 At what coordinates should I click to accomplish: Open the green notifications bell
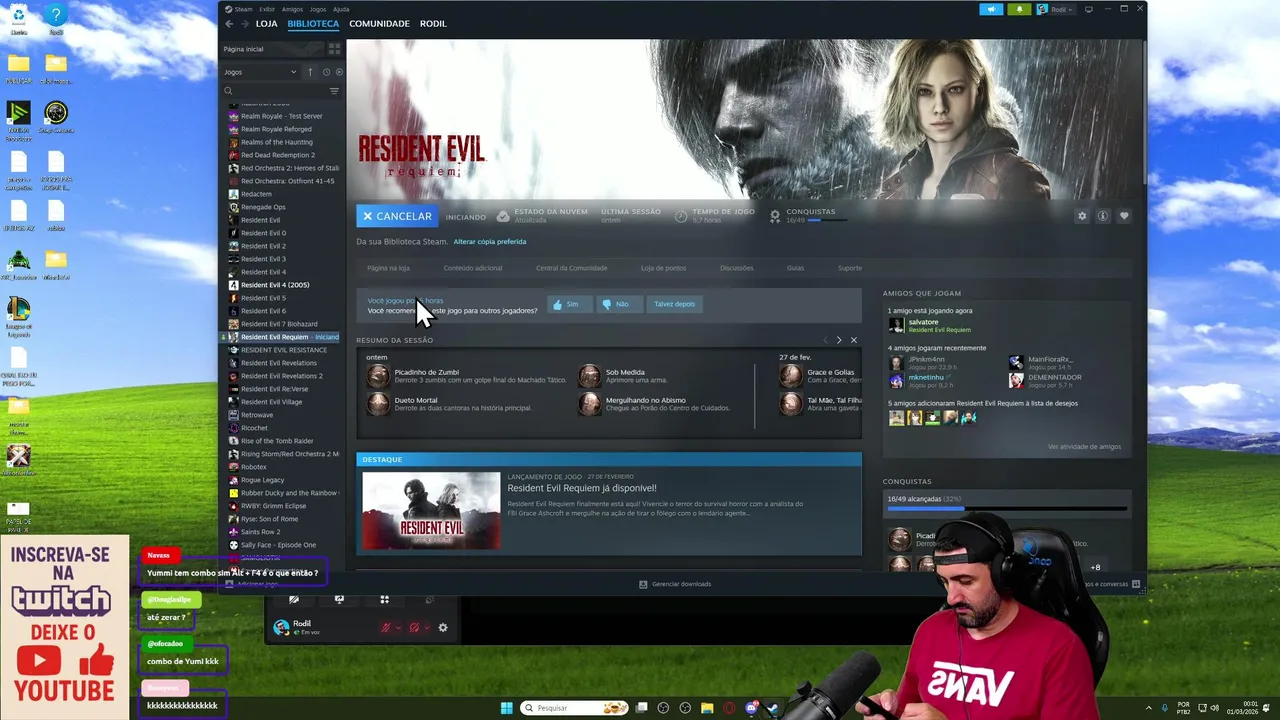click(x=1019, y=9)
